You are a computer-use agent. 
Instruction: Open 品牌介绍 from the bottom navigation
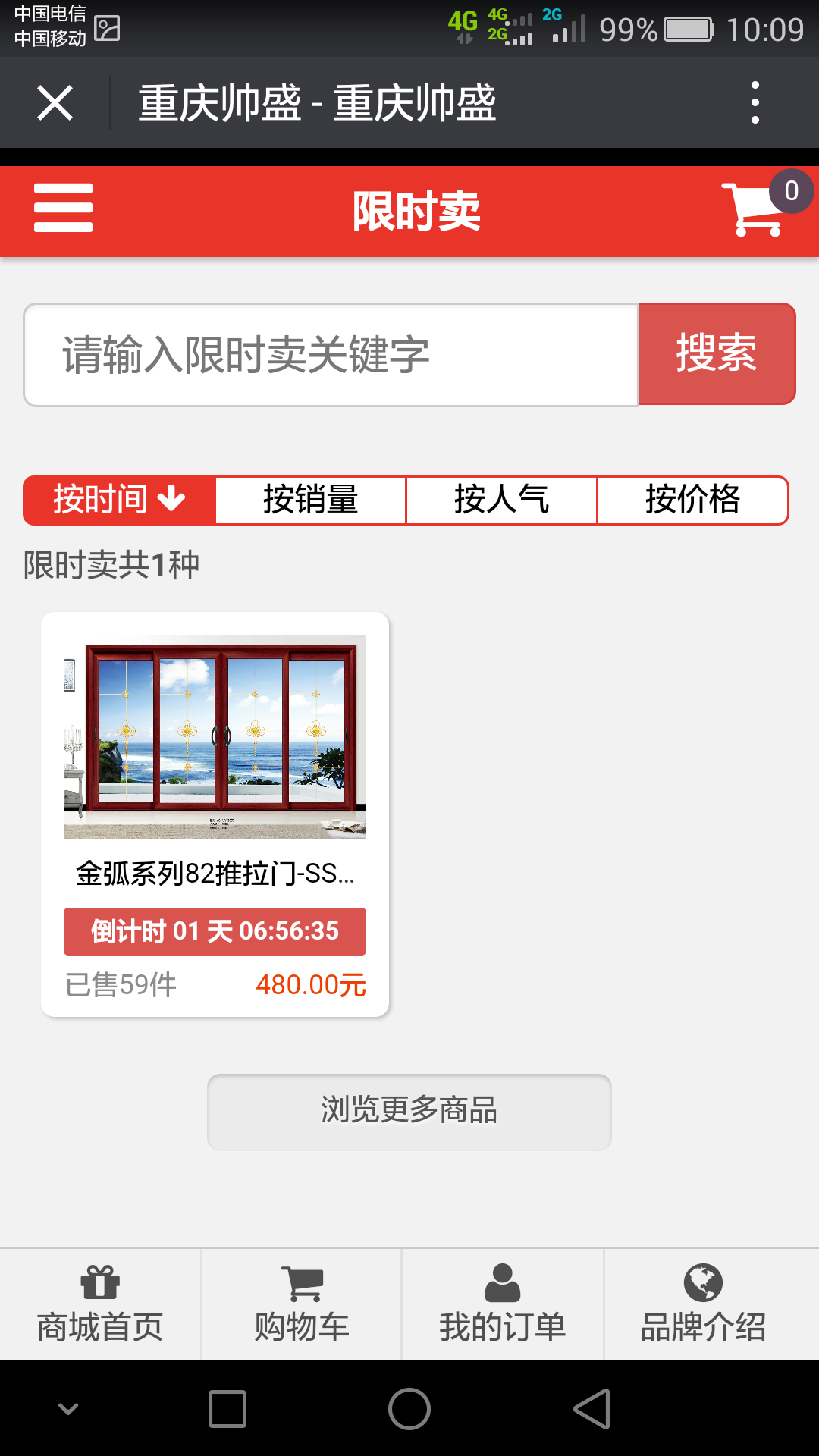point(703,1304)
